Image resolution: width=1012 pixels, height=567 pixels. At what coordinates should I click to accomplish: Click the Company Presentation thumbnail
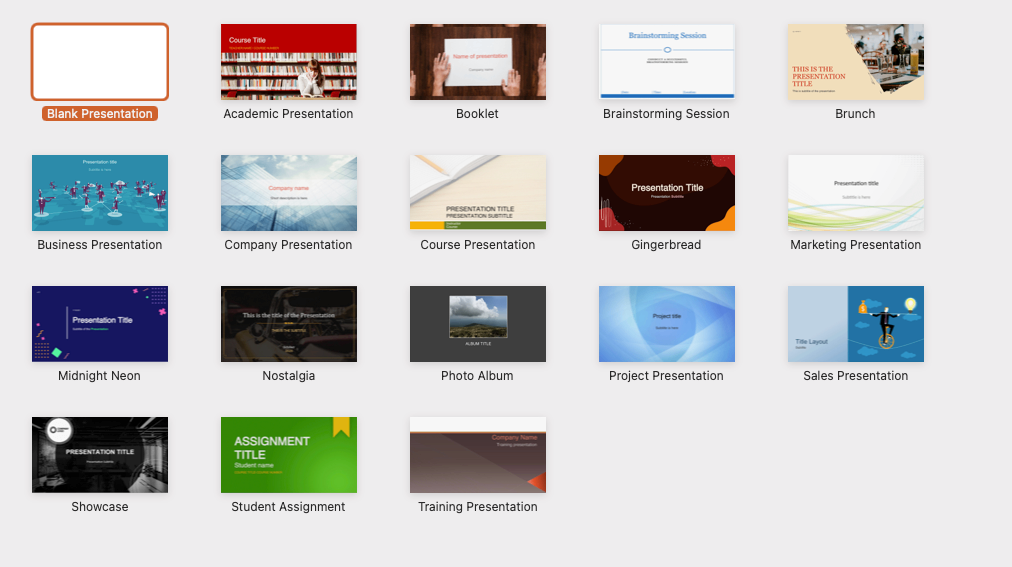pyautogui.click(x=289, y=193)
